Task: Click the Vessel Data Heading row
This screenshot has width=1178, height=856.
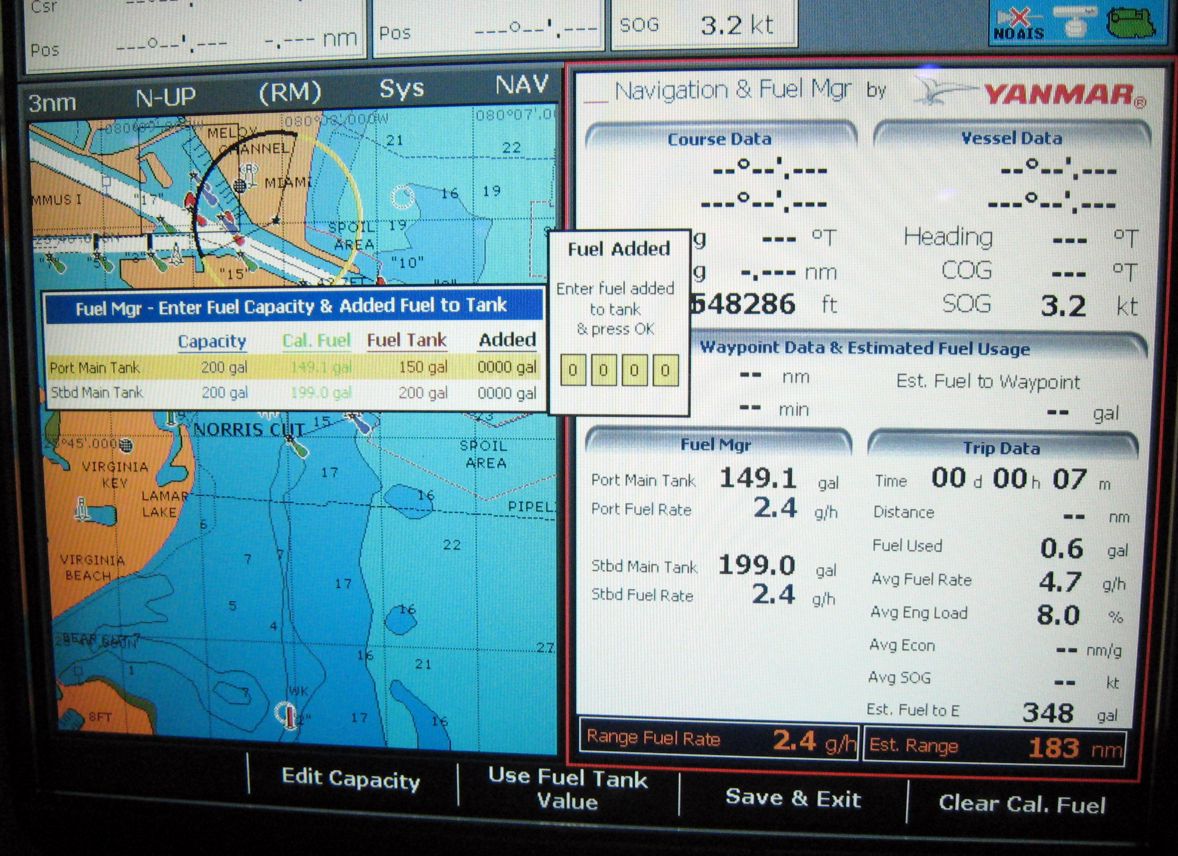Action: click(x=1020, y=238)
